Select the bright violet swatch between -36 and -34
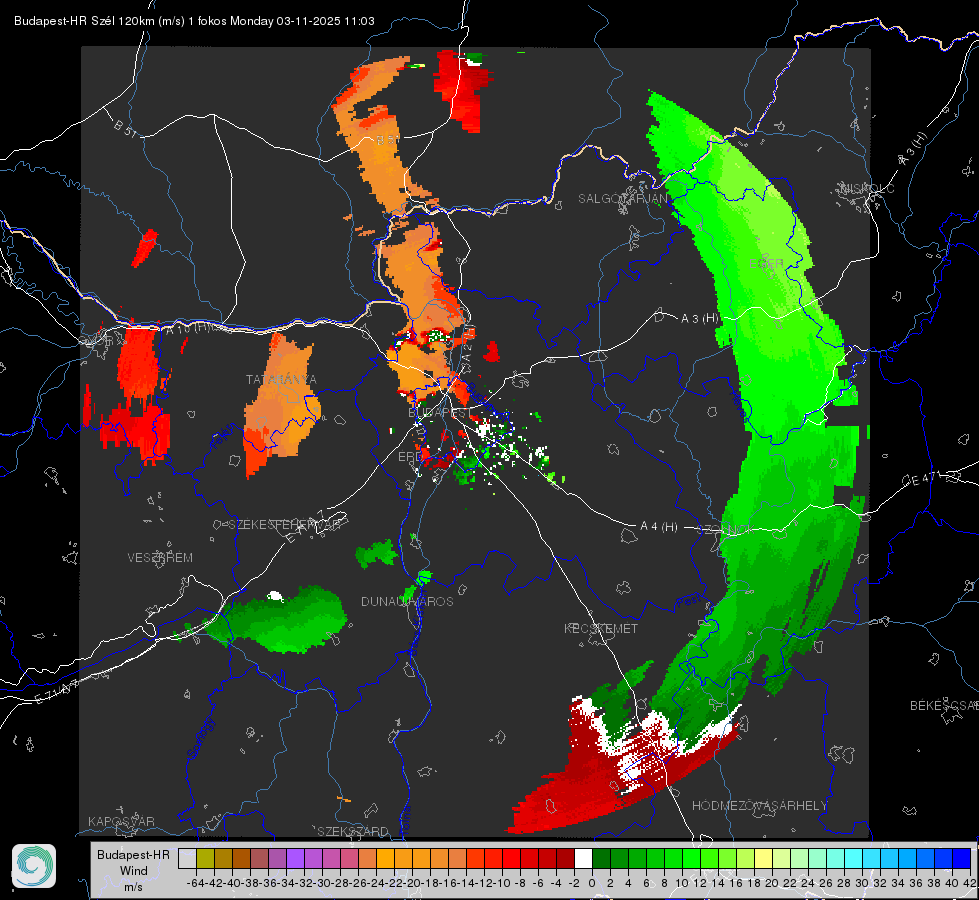 tap(295, 859)
